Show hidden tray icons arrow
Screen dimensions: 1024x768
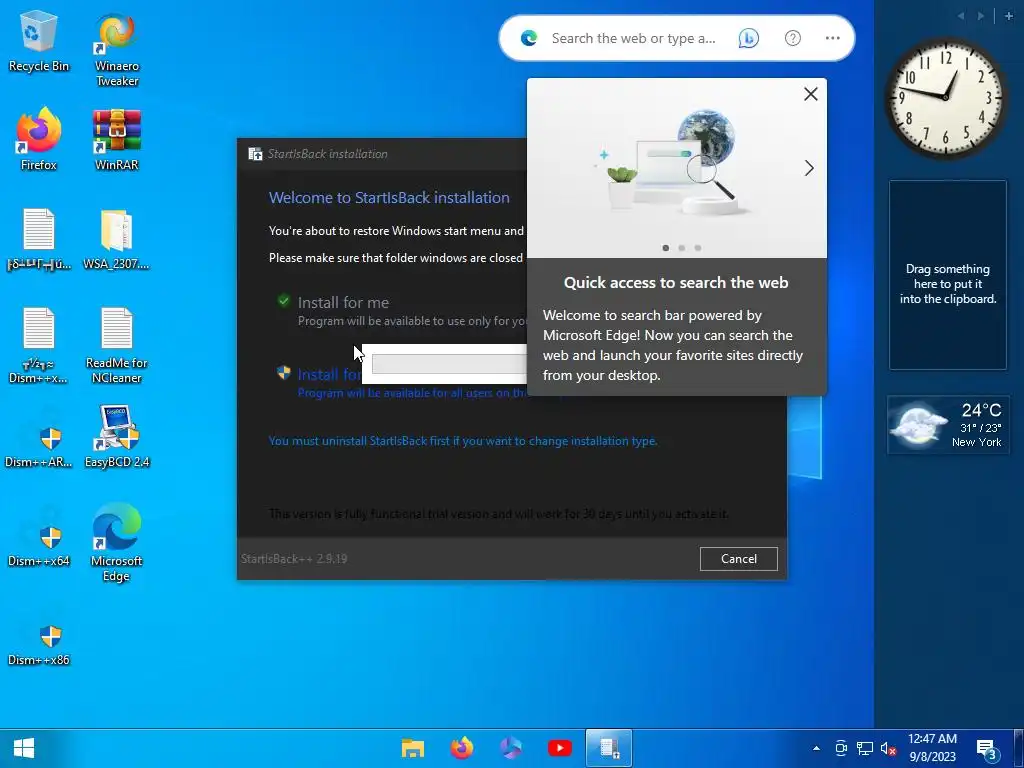(x=816, y=748)
